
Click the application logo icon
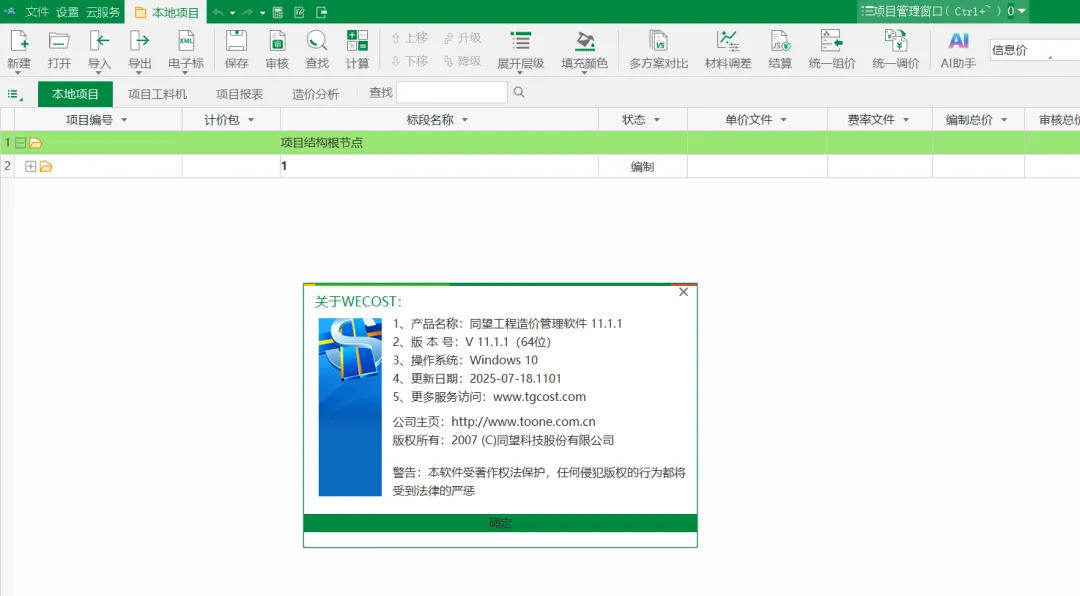click(x=10, y=12)
